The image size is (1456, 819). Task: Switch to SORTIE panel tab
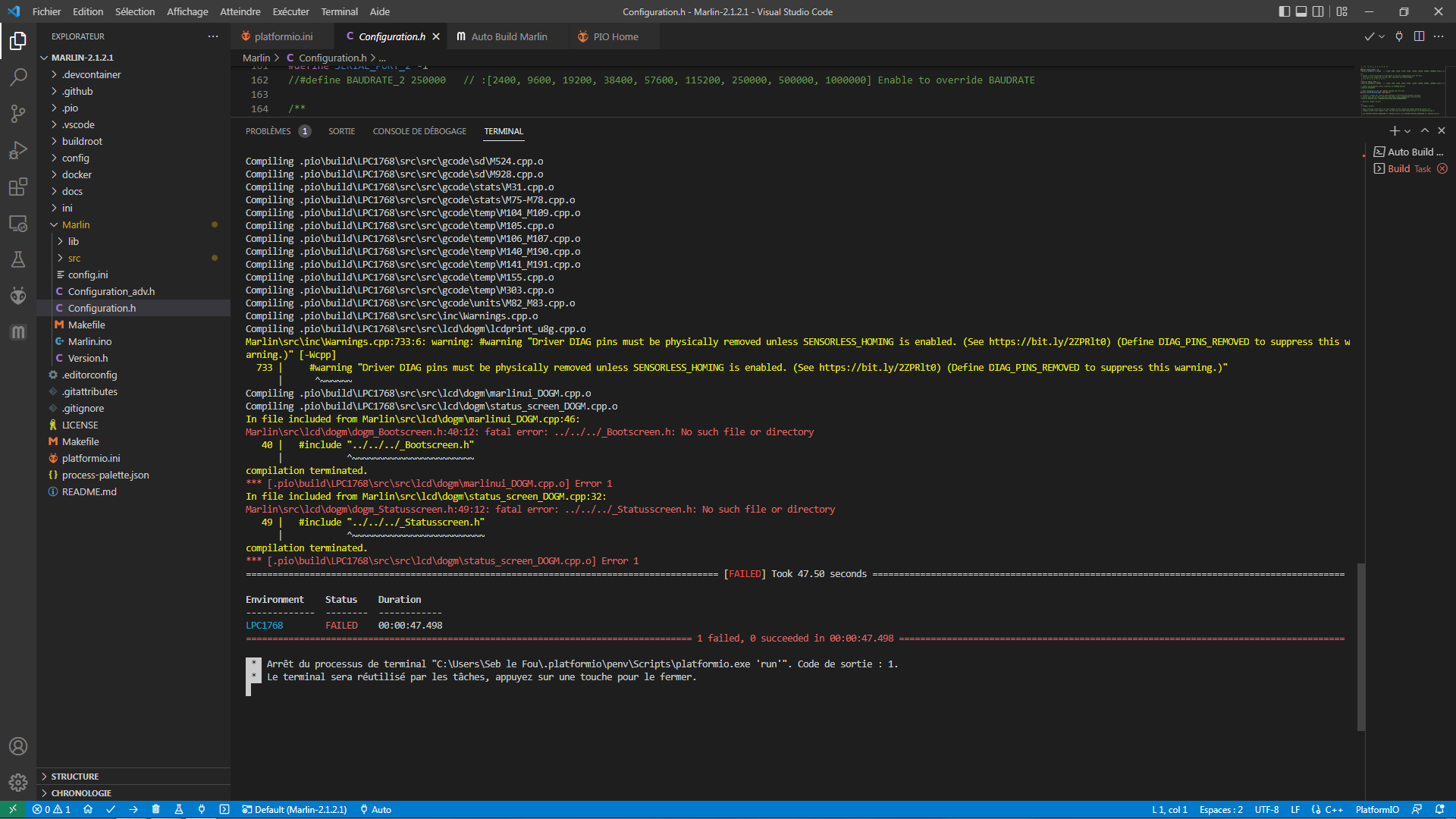[x=341, y=131]
